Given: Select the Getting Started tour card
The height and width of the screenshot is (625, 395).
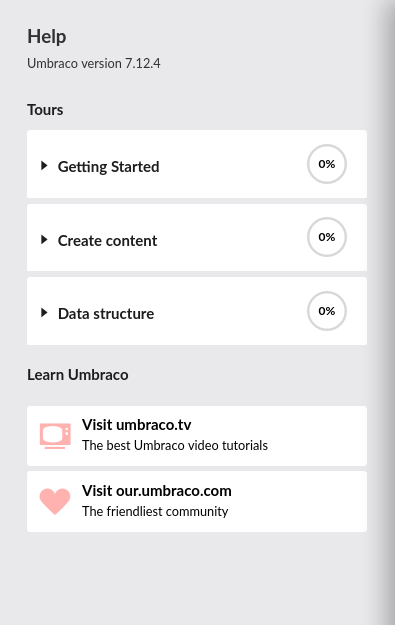Looking at the screenshot, I should pyautogui.click(x=197, y=164).
